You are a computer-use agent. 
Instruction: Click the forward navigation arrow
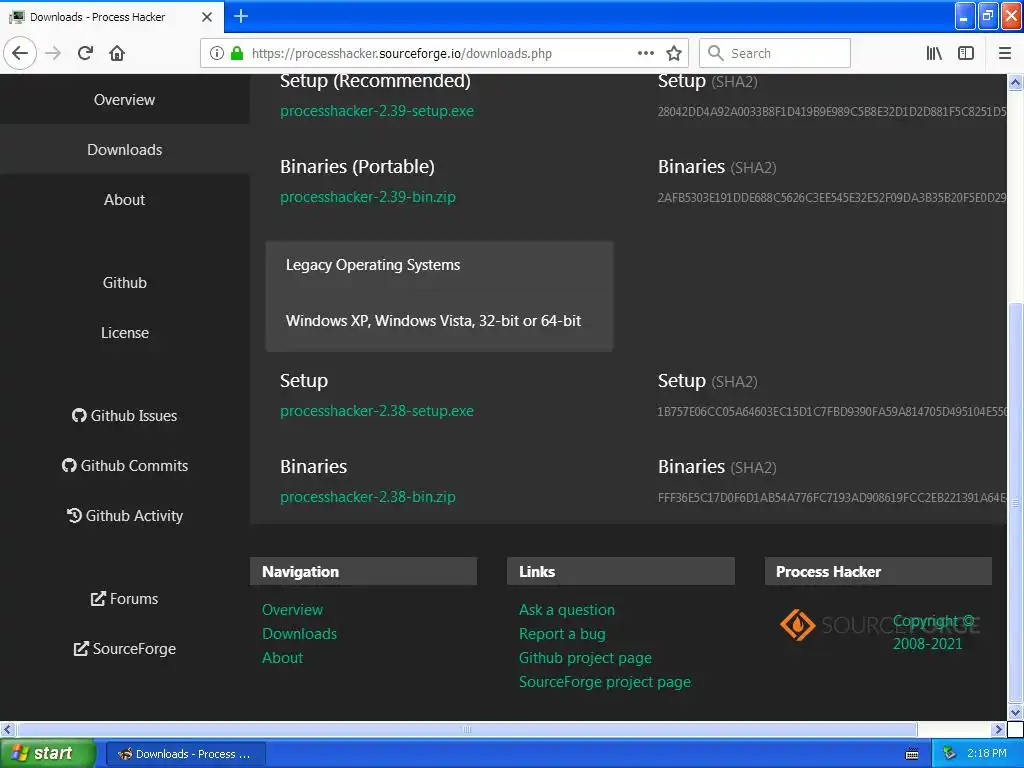pos(53,53)
